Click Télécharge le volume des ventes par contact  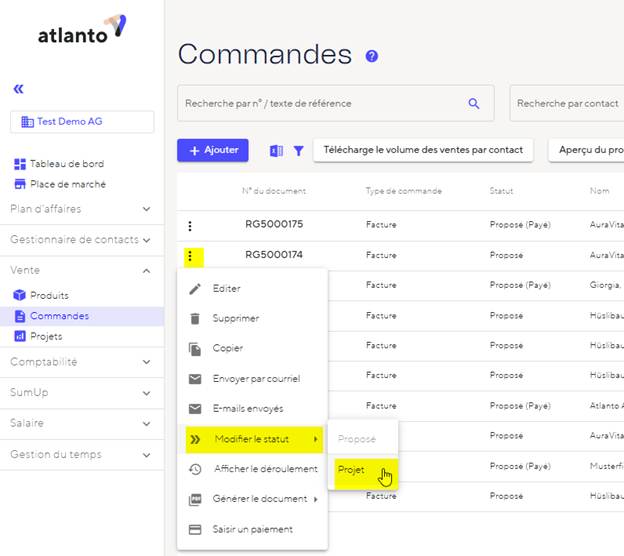click(422, 150)
